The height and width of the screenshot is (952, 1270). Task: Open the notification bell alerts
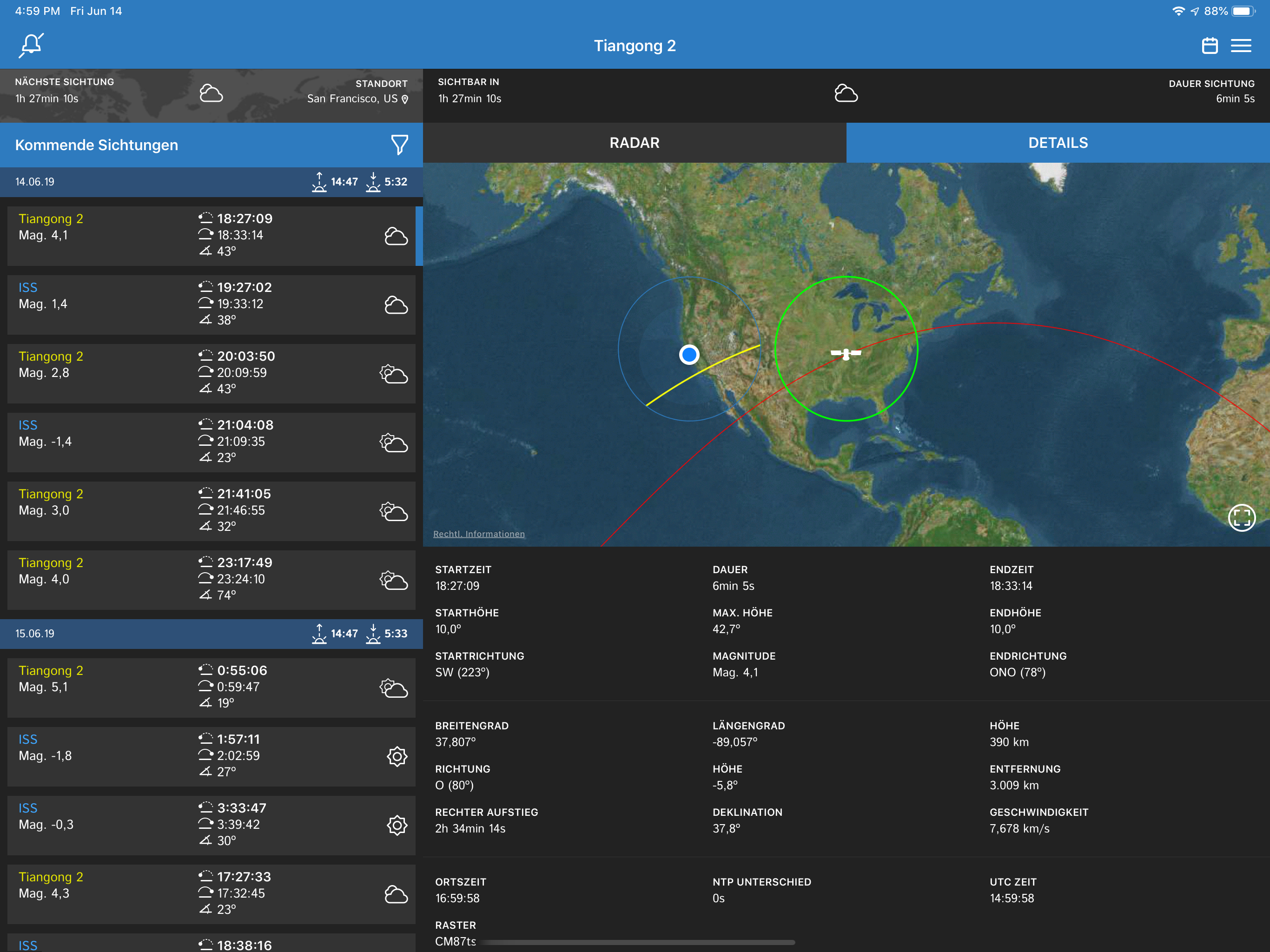click(x=31, y=46)
